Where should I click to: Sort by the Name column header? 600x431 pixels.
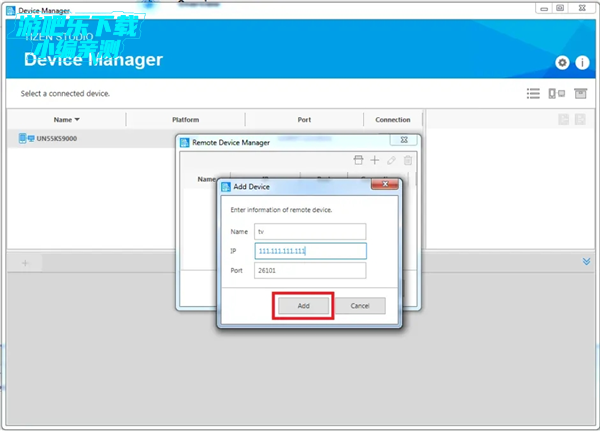pos(68,120)
